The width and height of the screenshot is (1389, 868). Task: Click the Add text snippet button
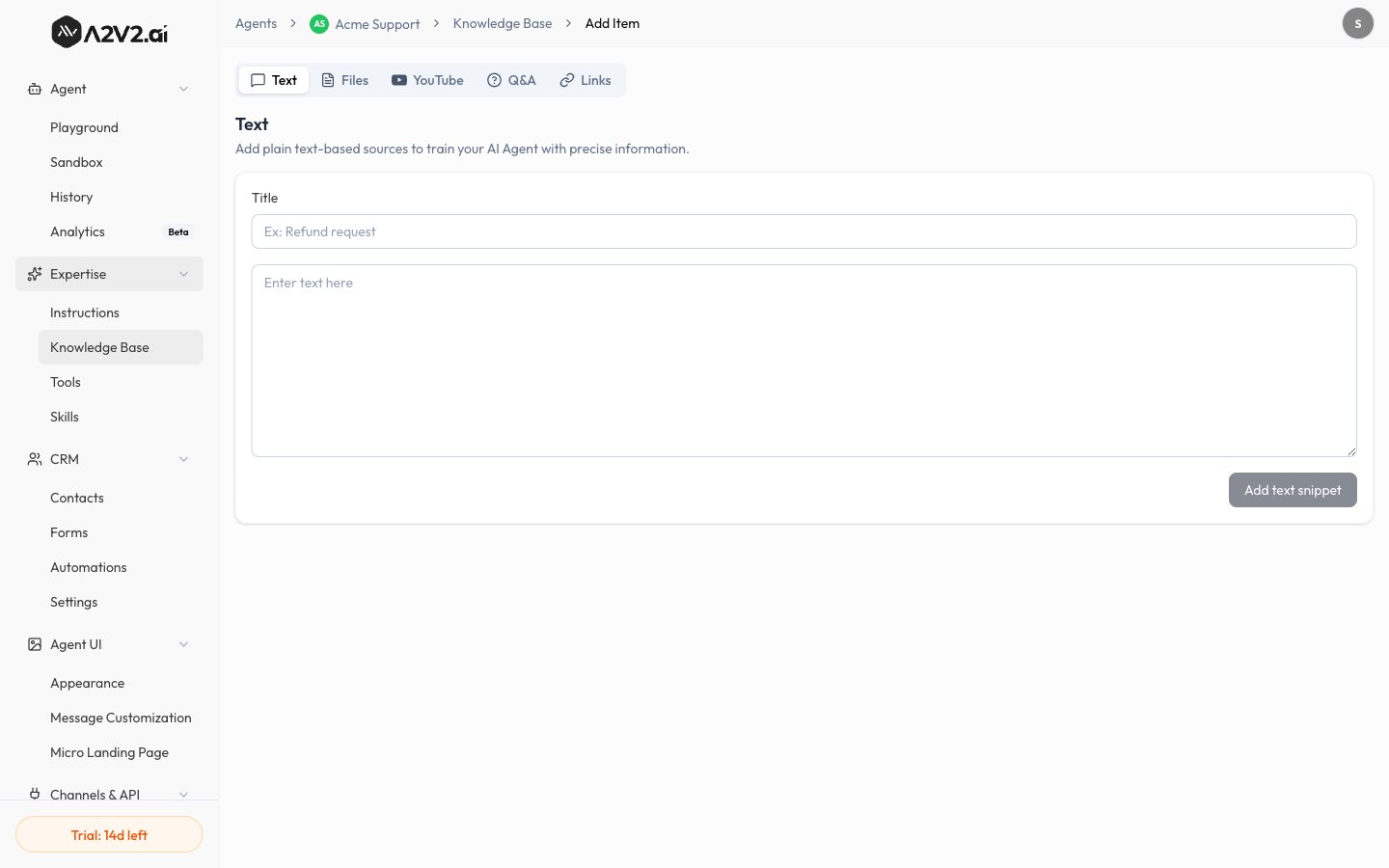1293,490
